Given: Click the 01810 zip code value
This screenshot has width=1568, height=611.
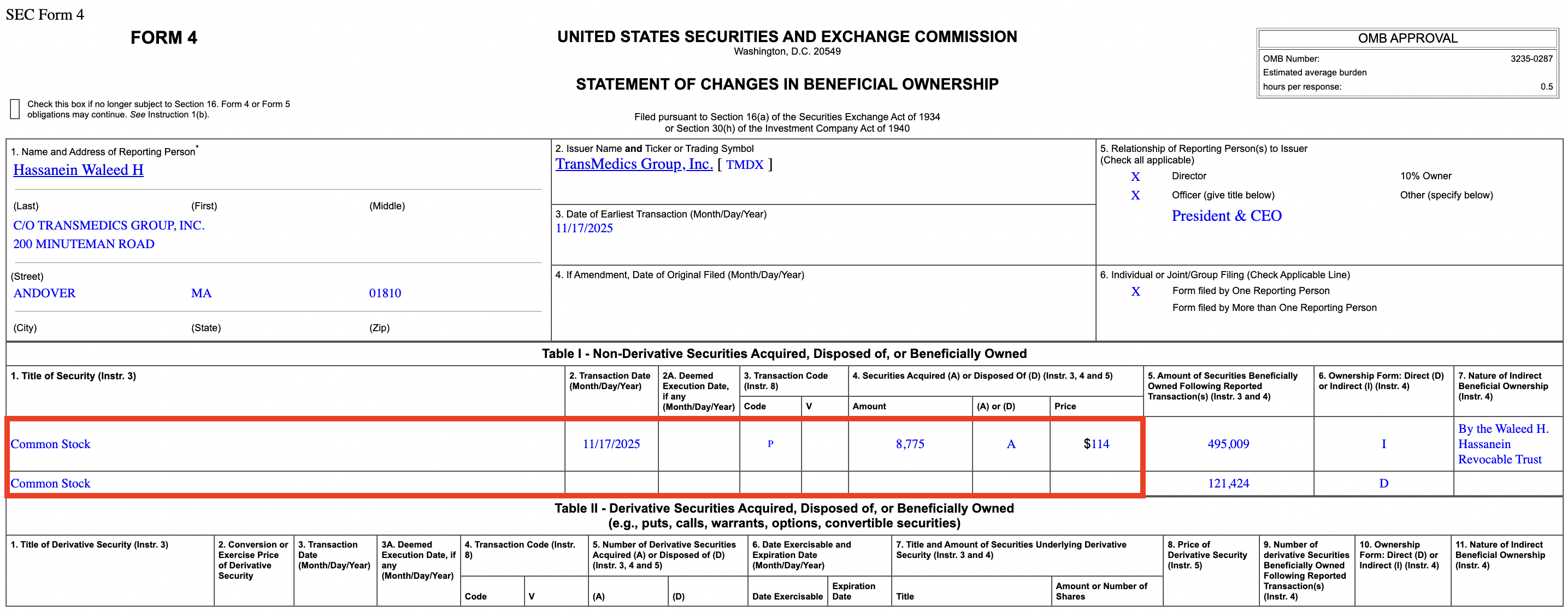Looking at the screenshot, I should pos(385,293).
